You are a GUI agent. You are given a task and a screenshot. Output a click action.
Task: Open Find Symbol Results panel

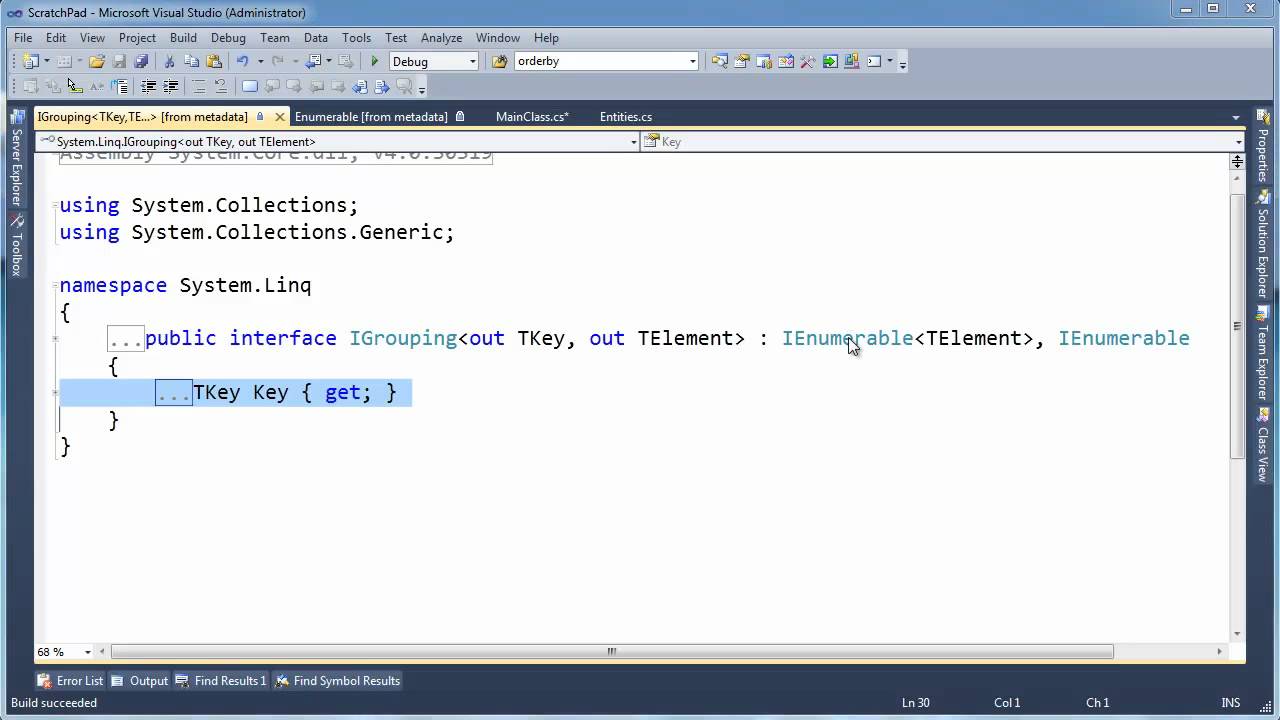(x=338, y=681)
